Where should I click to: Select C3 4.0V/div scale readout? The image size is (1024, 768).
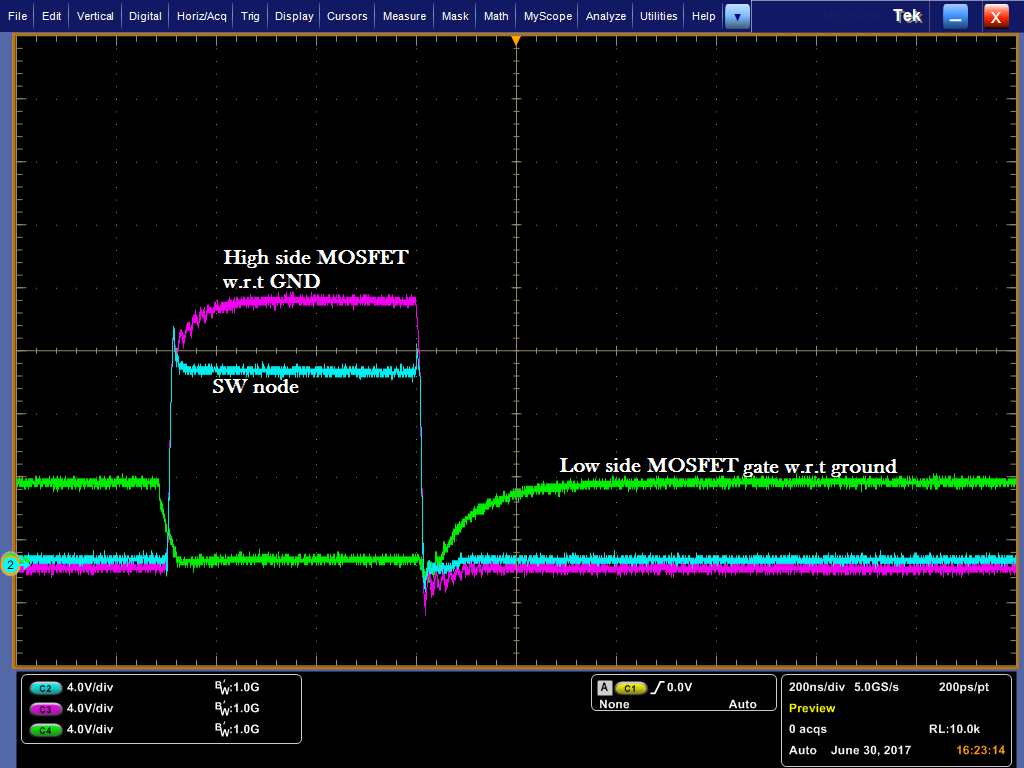point(89,709)
